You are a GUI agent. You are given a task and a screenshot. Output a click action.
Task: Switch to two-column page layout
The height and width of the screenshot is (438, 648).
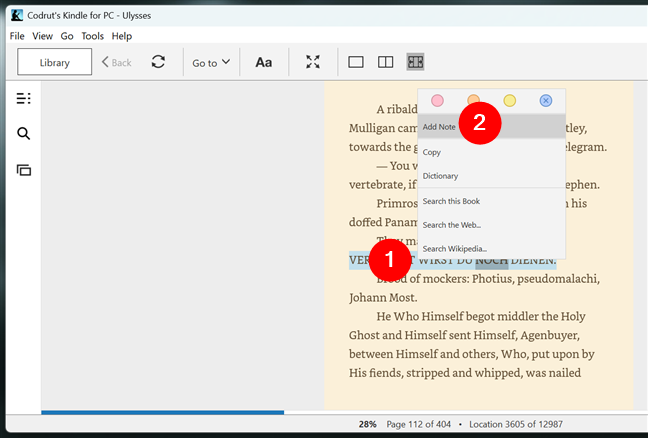pos(385,62)
